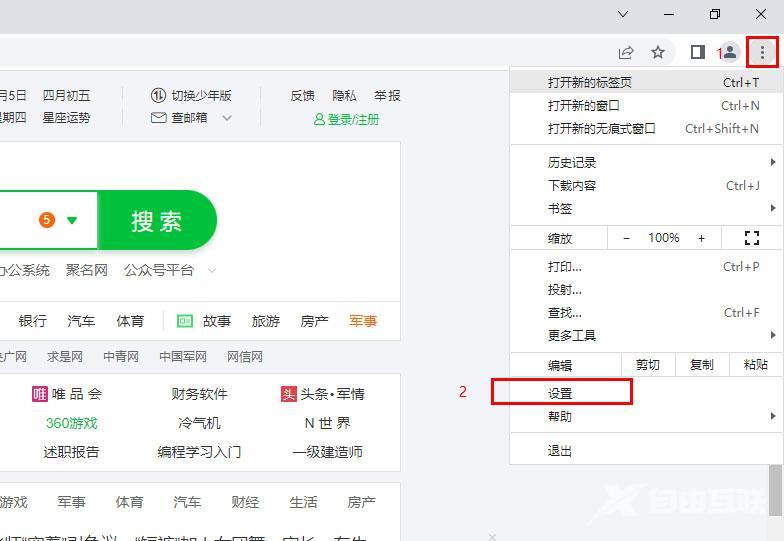Click 粘贴 in the edit row
Image resolution: width=784 pixels, height=541 pixels.
pos(756,365)
